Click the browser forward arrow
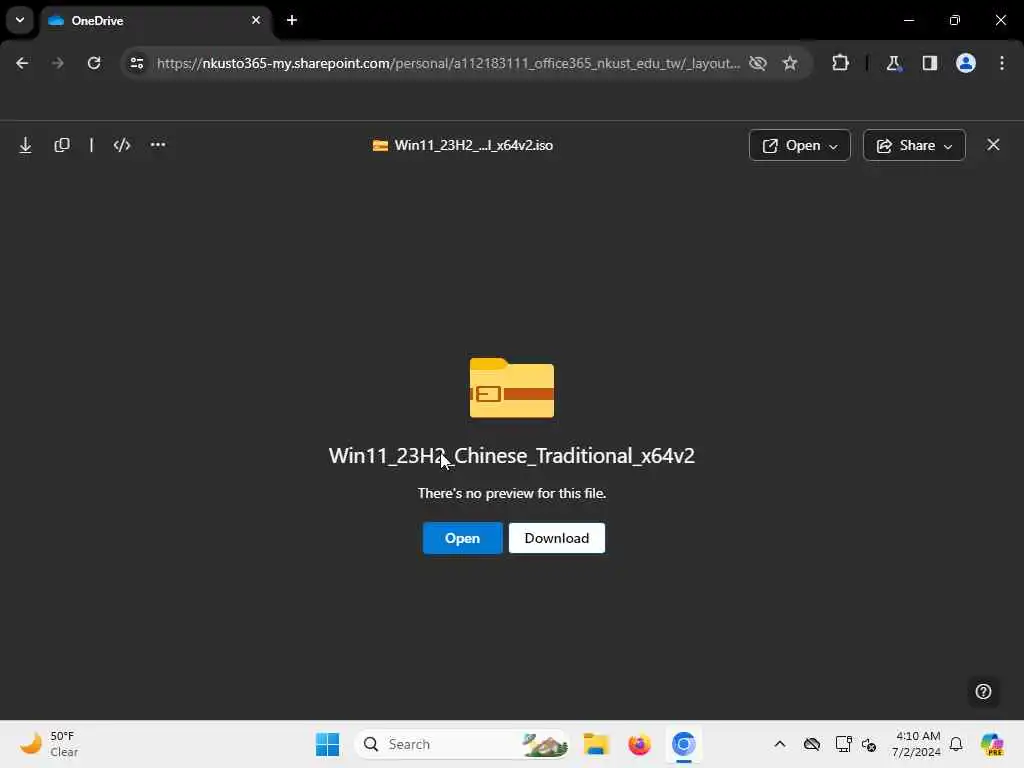Image resolution: width=1024 pixels, height=768 pixels. click(x=57, y=63)
